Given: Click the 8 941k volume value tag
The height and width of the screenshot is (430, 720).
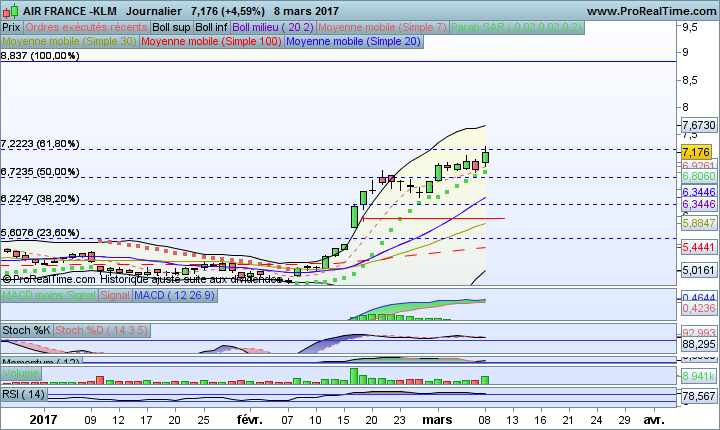Looking at the screenshot, I should click(x=698, y=376).
